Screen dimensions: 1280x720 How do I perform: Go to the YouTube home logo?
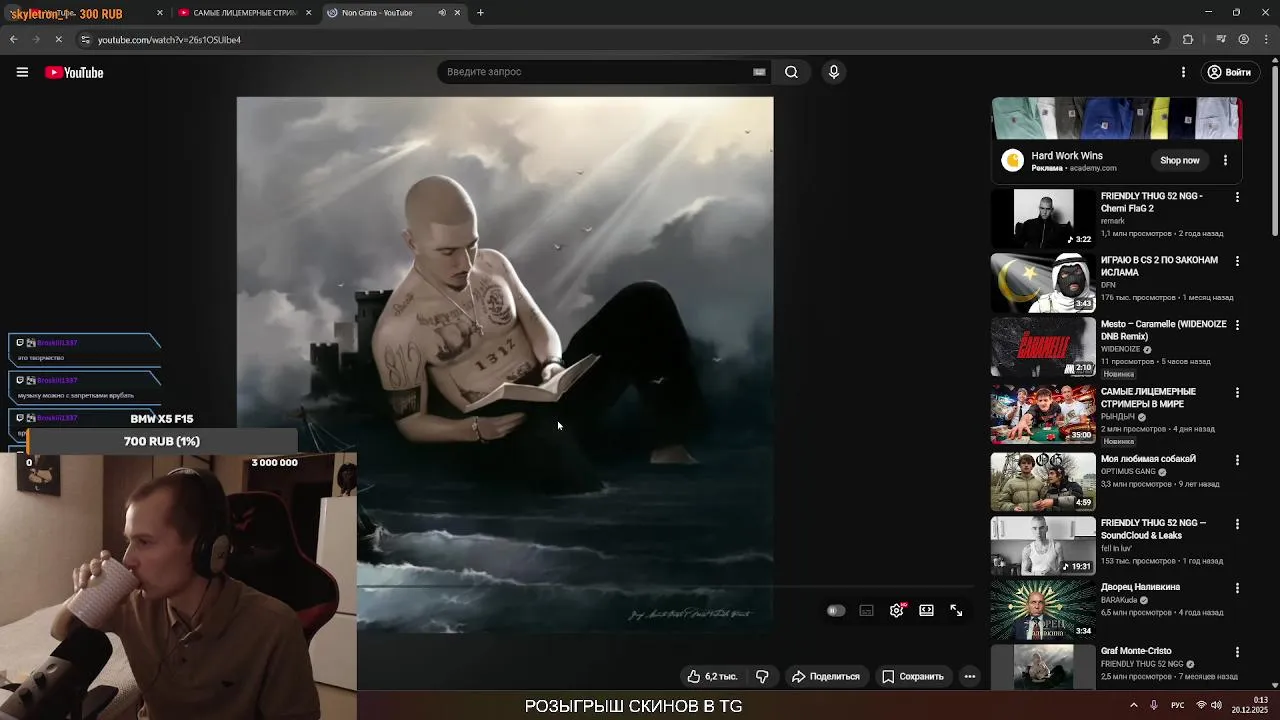click(x=74, y=72)
